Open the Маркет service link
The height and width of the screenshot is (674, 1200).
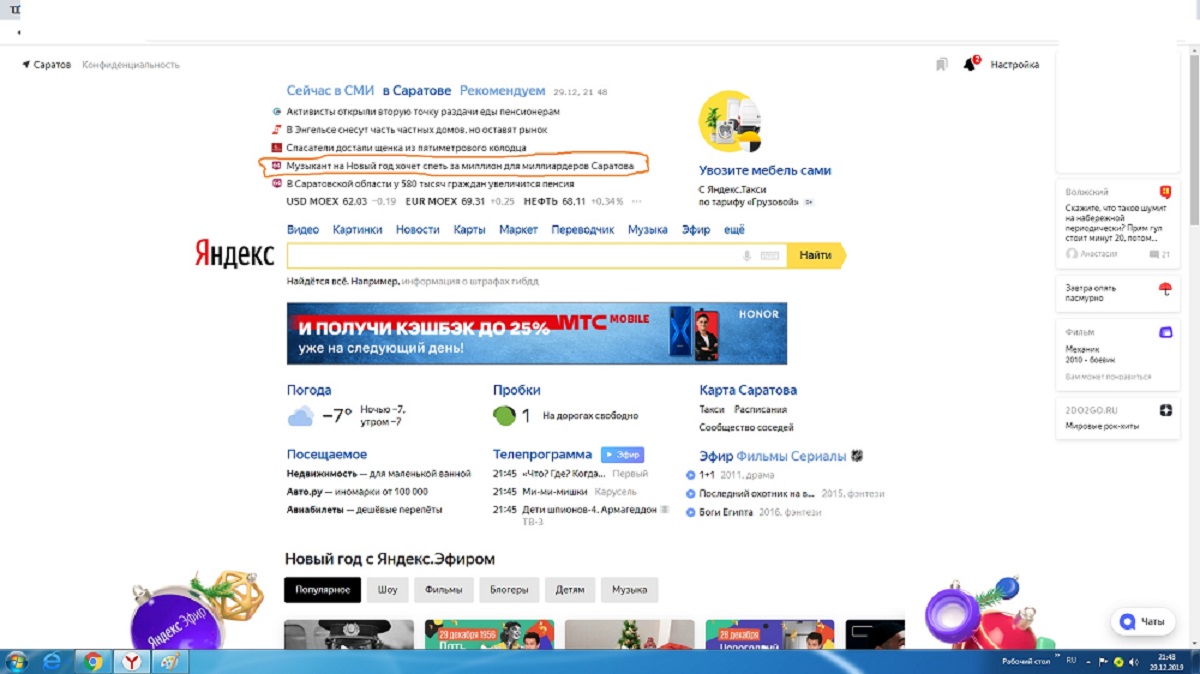518,230
